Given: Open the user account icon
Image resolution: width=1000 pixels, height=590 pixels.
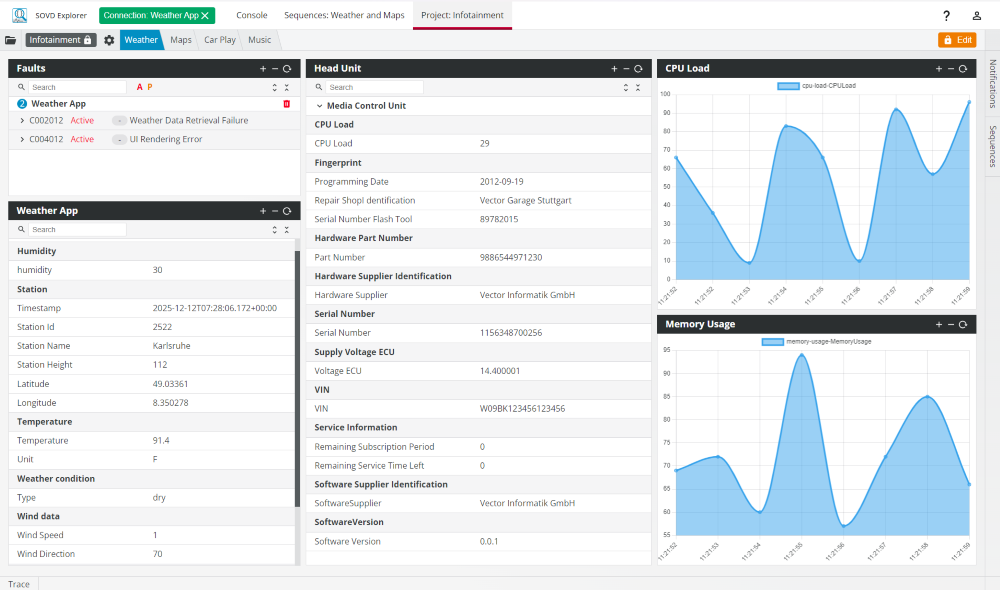Looking at the screenshot, I should click(976, 16).
